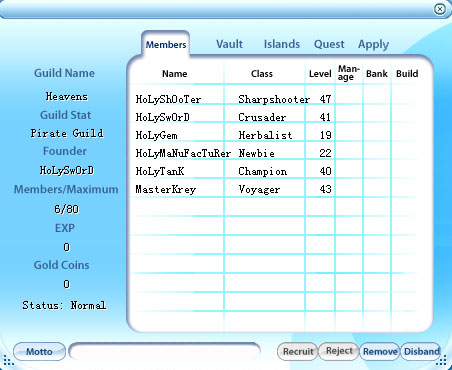This screenshot has width=452, height=370.
Task: Click the Recruit button
Action: (x=298, y=351)
